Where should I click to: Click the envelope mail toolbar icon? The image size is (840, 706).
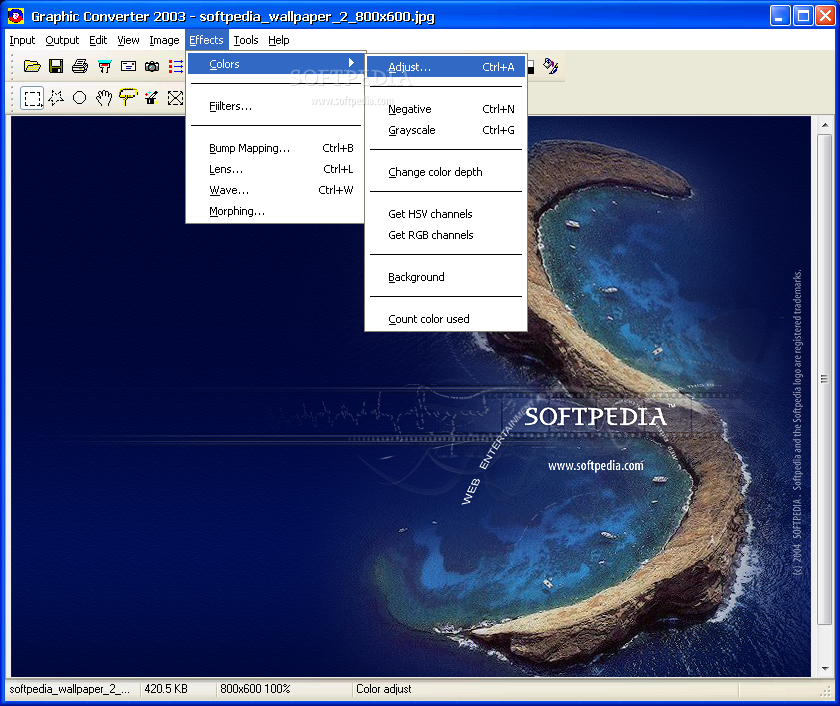point(128,66)
